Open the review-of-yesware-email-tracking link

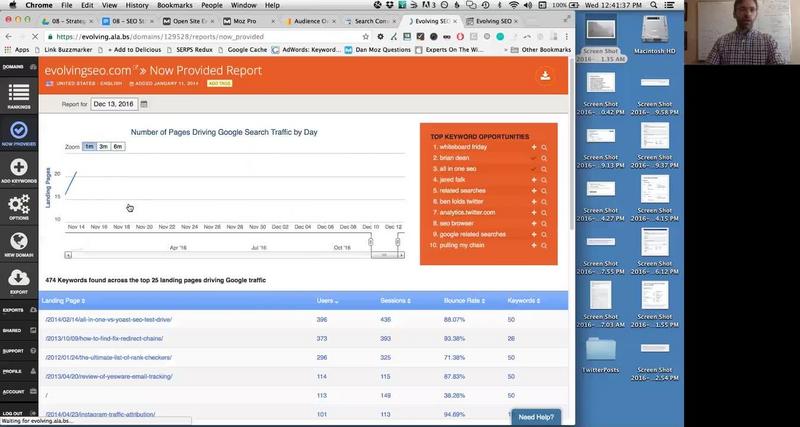(109, 376)
